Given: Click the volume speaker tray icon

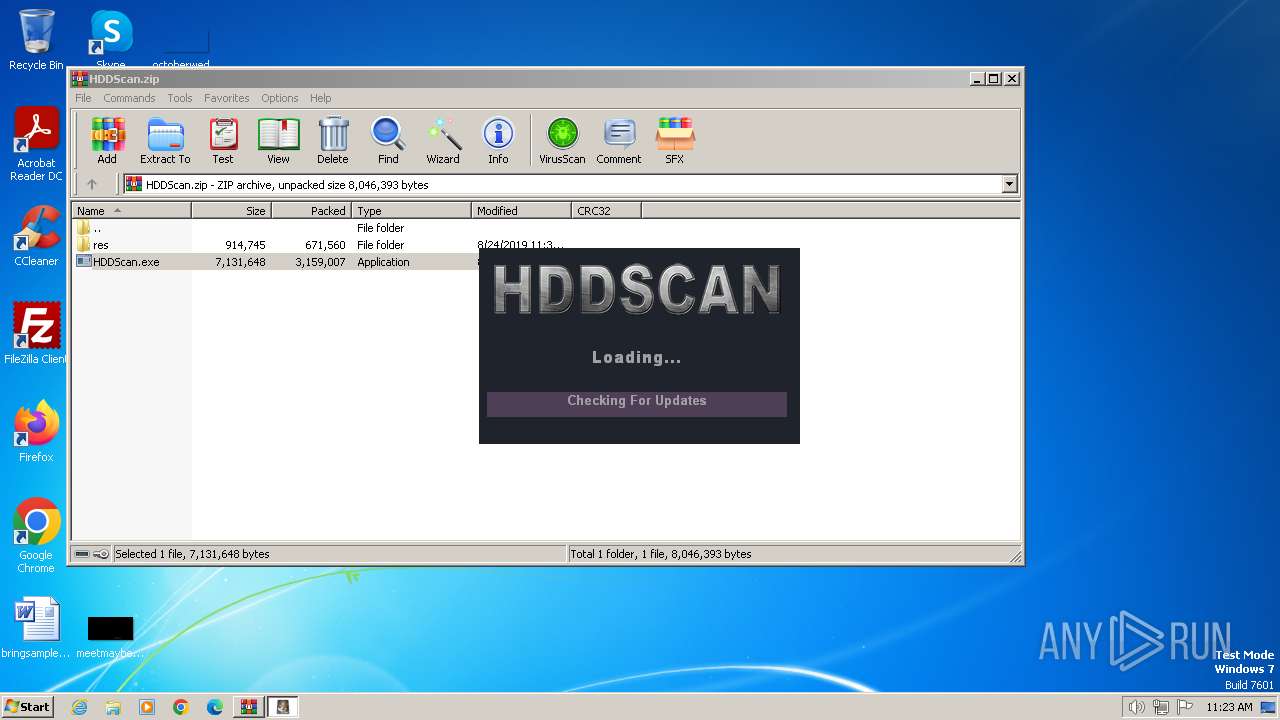Looking at the screenshot, I should (1136, 707).
